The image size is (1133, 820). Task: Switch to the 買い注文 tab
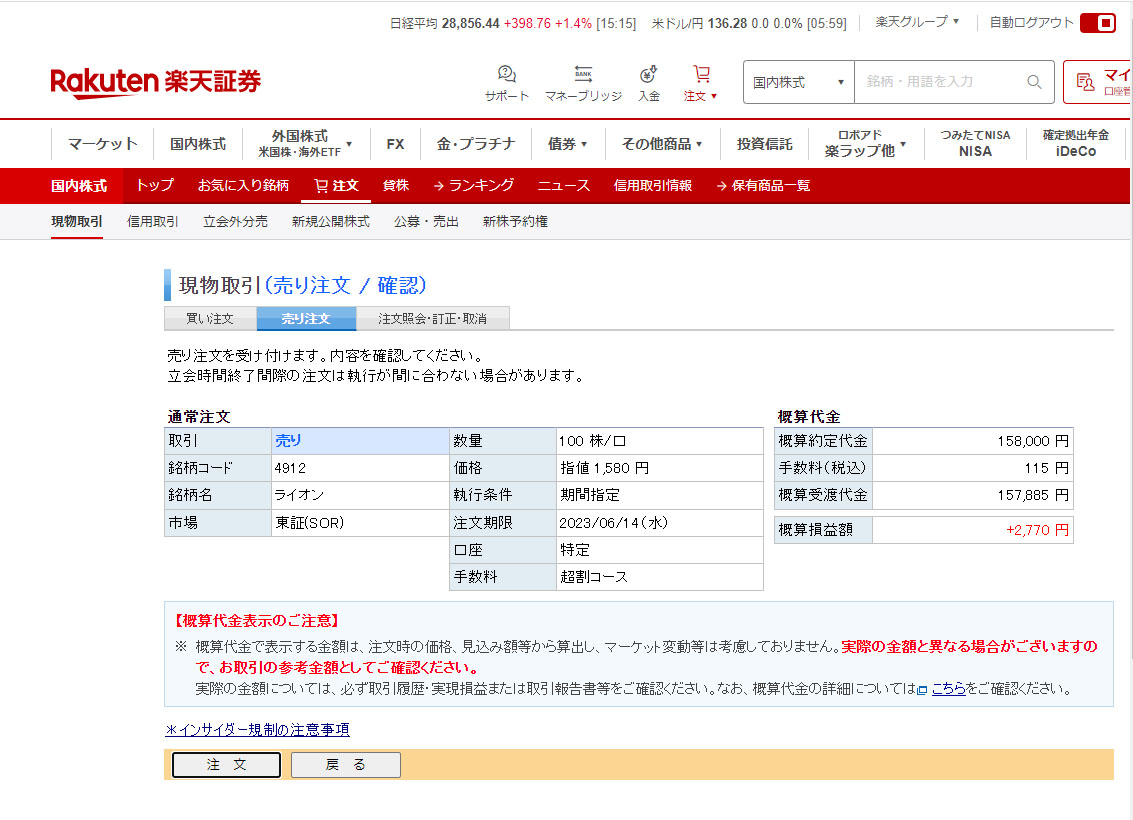[210, 319]
